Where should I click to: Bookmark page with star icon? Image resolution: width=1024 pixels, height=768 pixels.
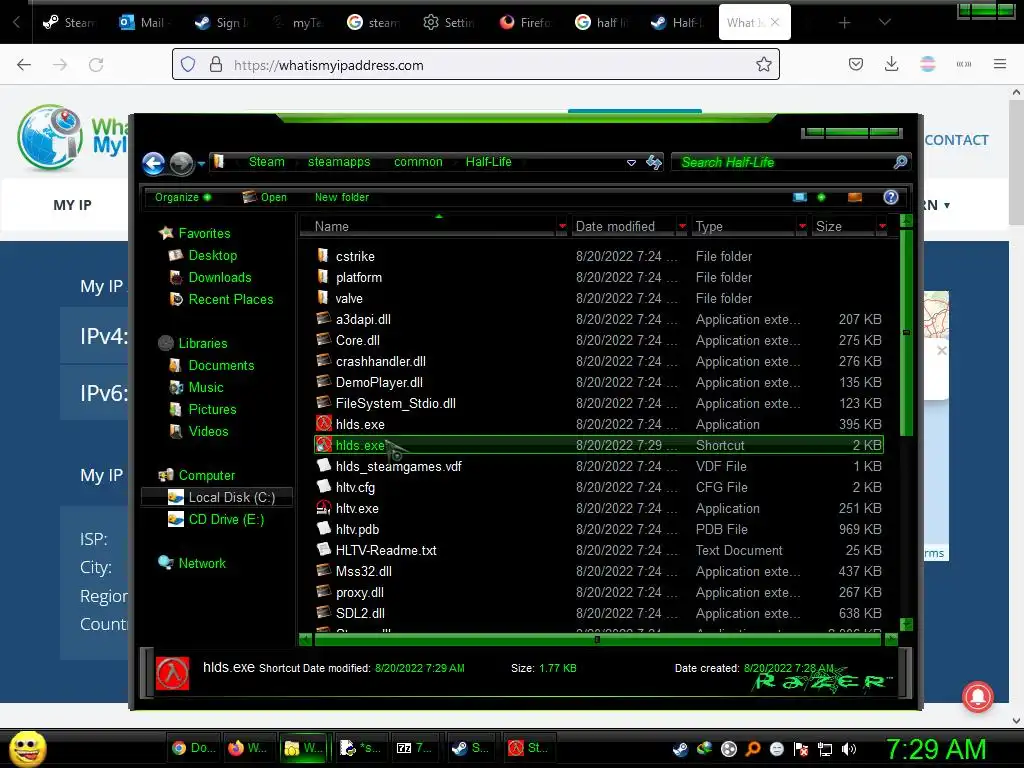[x=763, y=64]
